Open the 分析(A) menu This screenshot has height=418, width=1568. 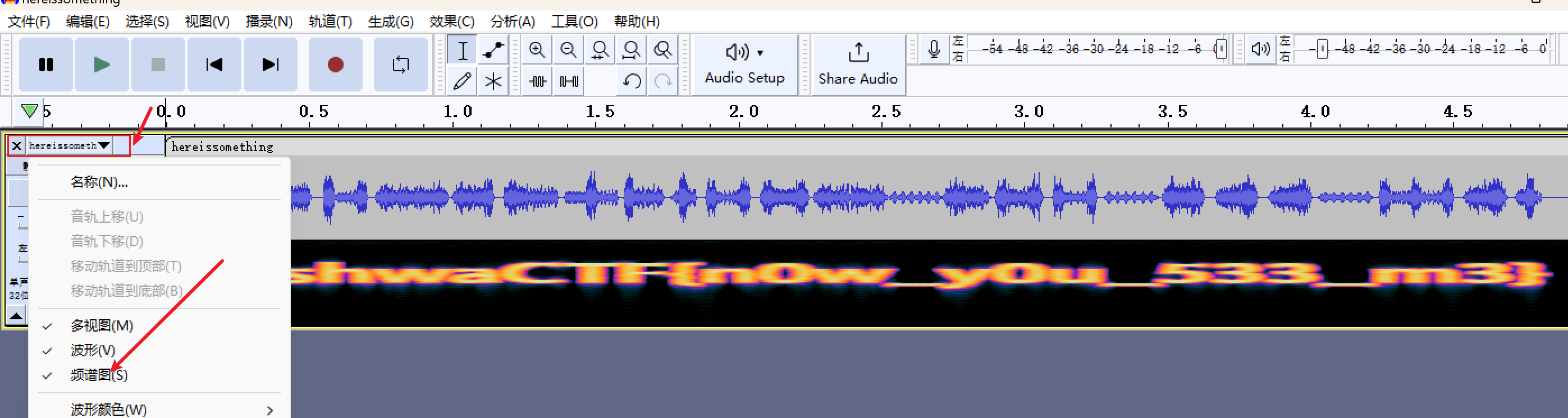(x=513, y=22)
